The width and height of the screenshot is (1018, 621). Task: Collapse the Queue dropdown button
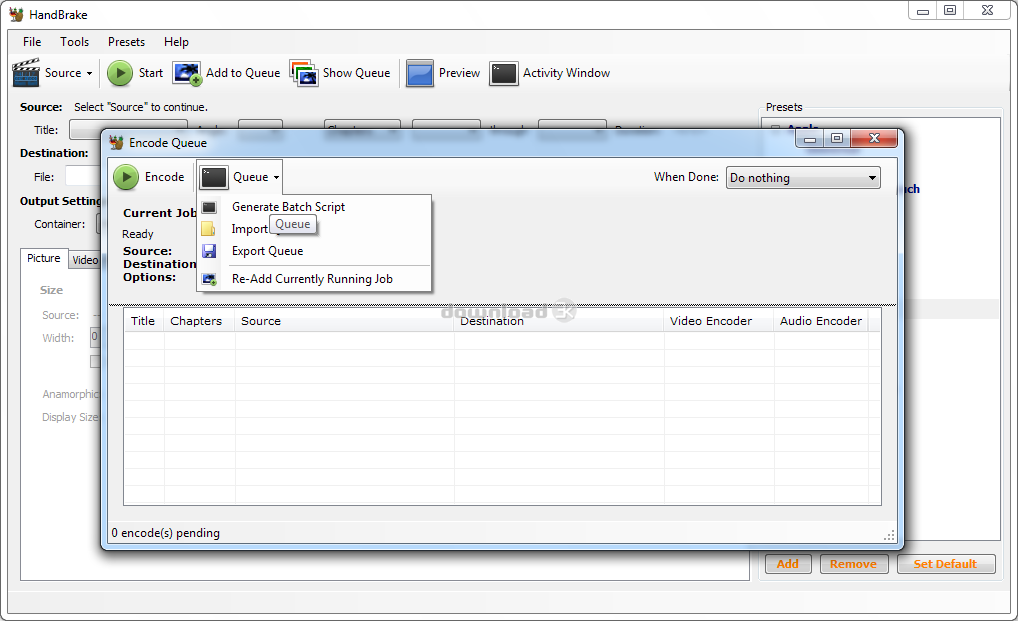click(241, 177)
